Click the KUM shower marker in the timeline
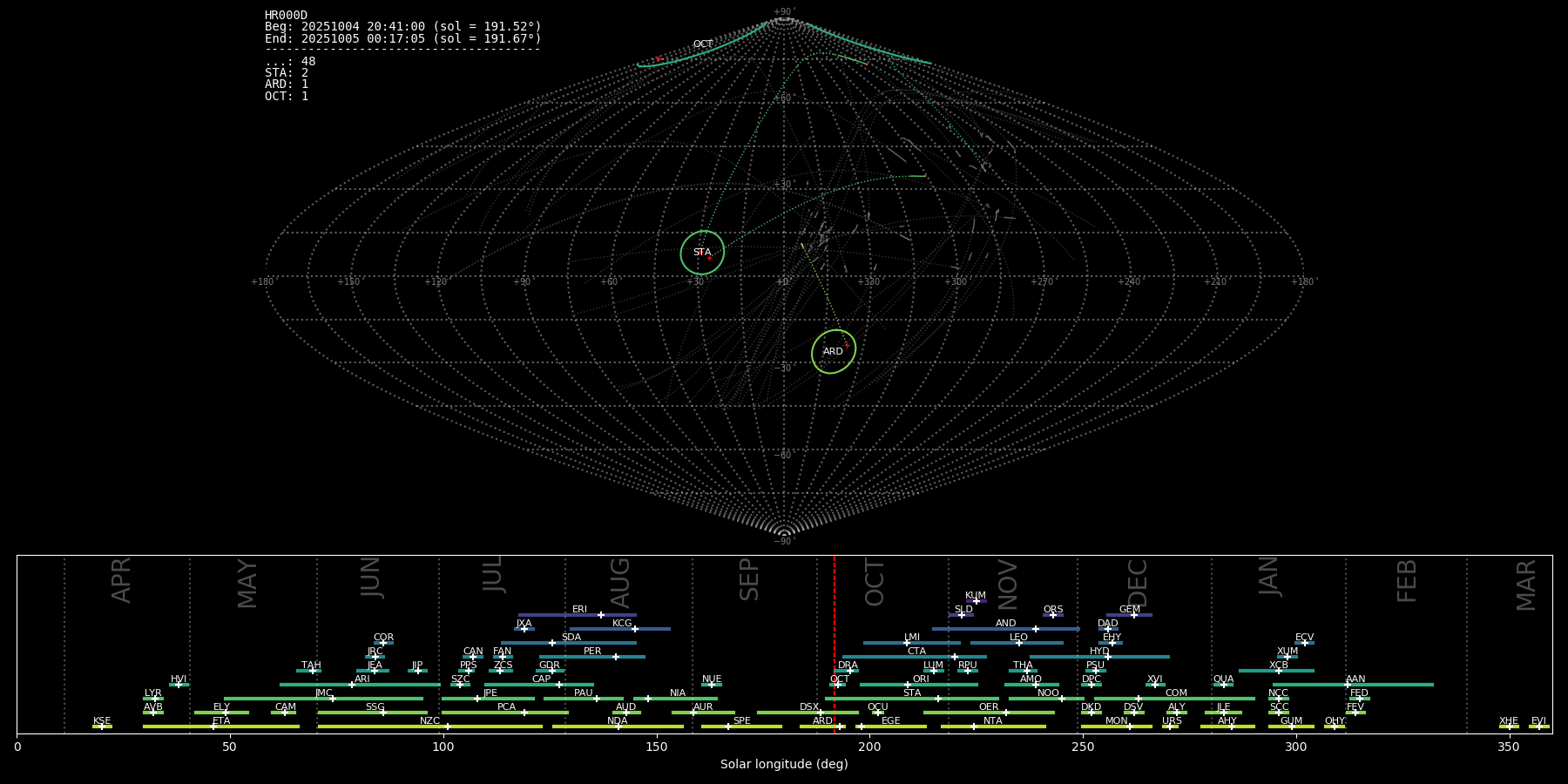 (x=976, y=601)
